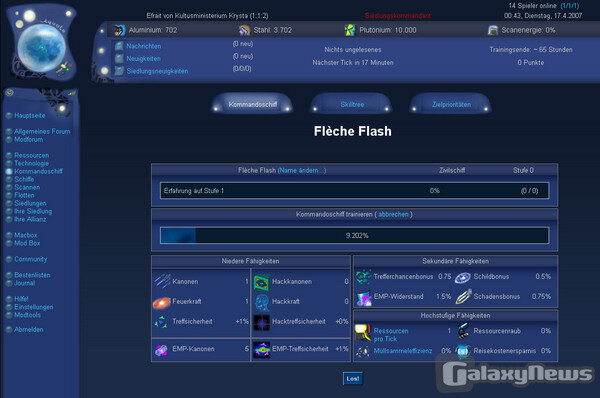600x398 pixels.
Task: Click Abmelden to log out
Action: point(29,329)
